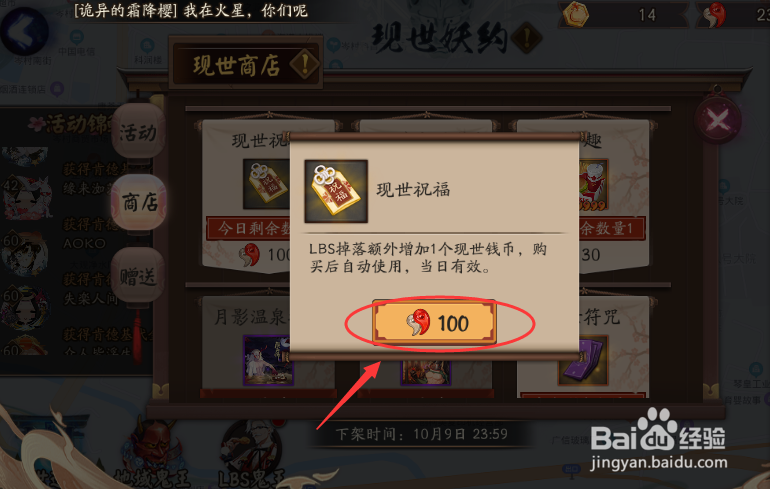Select the 月影温泉 item thumbnail
Image resolution: width=770 pixels, height=489 pixels.
[x=268, y=360]
